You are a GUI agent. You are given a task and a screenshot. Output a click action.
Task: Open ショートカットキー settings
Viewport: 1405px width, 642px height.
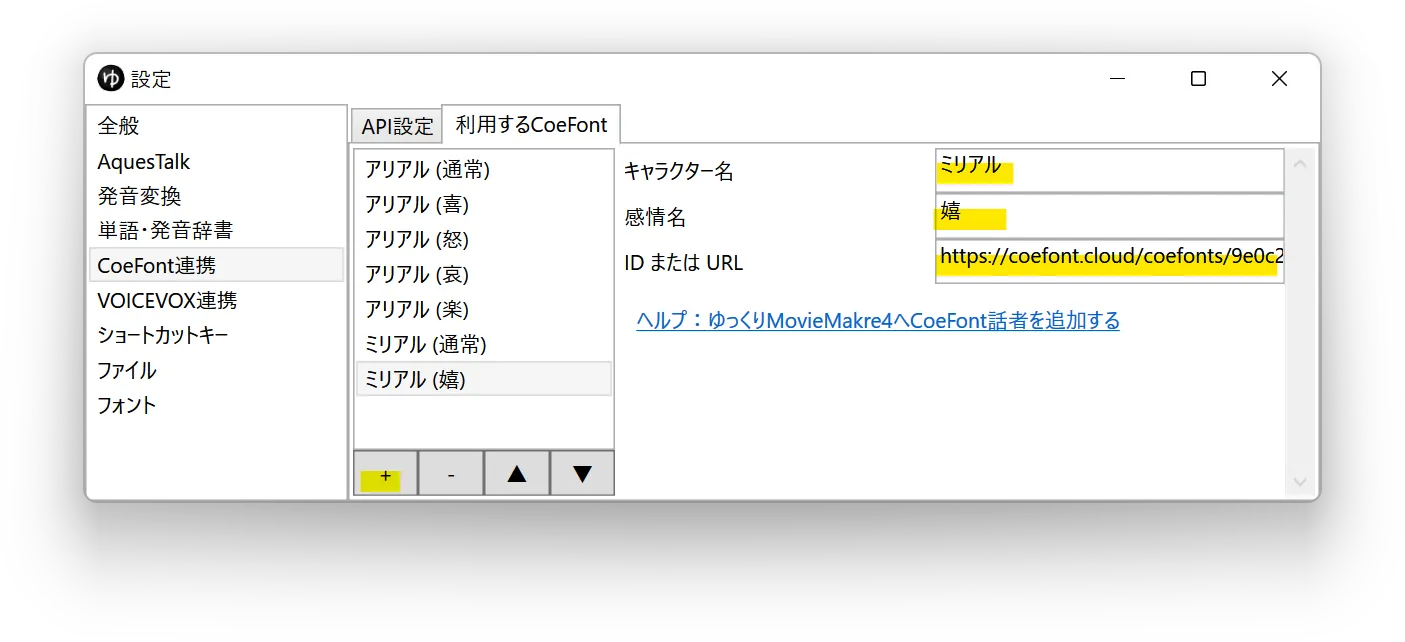click(x=216, y=335)
